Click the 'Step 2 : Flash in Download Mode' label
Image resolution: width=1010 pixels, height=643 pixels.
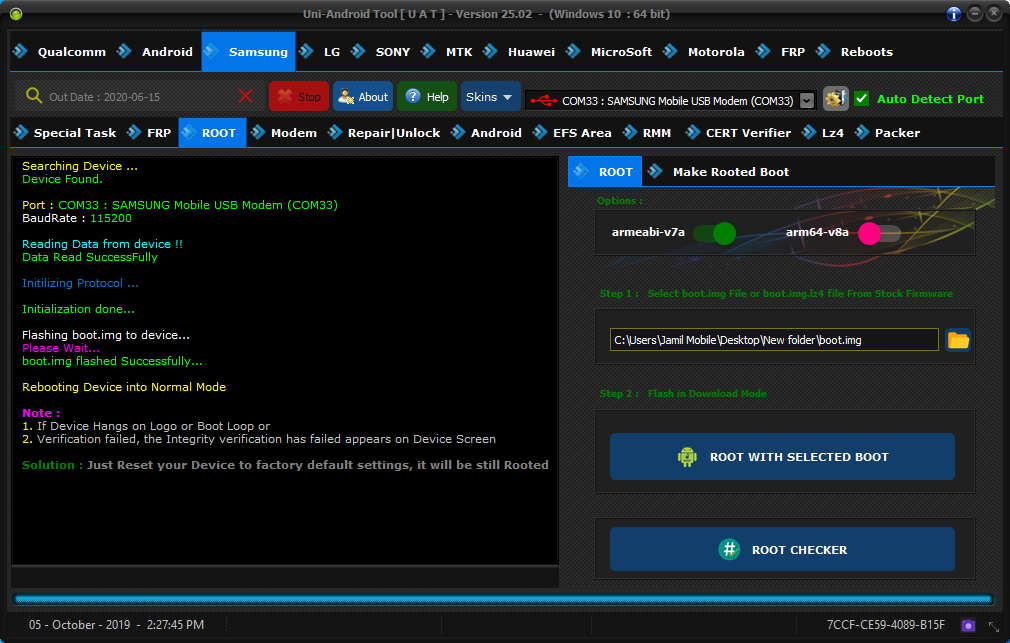pos(683,394)
